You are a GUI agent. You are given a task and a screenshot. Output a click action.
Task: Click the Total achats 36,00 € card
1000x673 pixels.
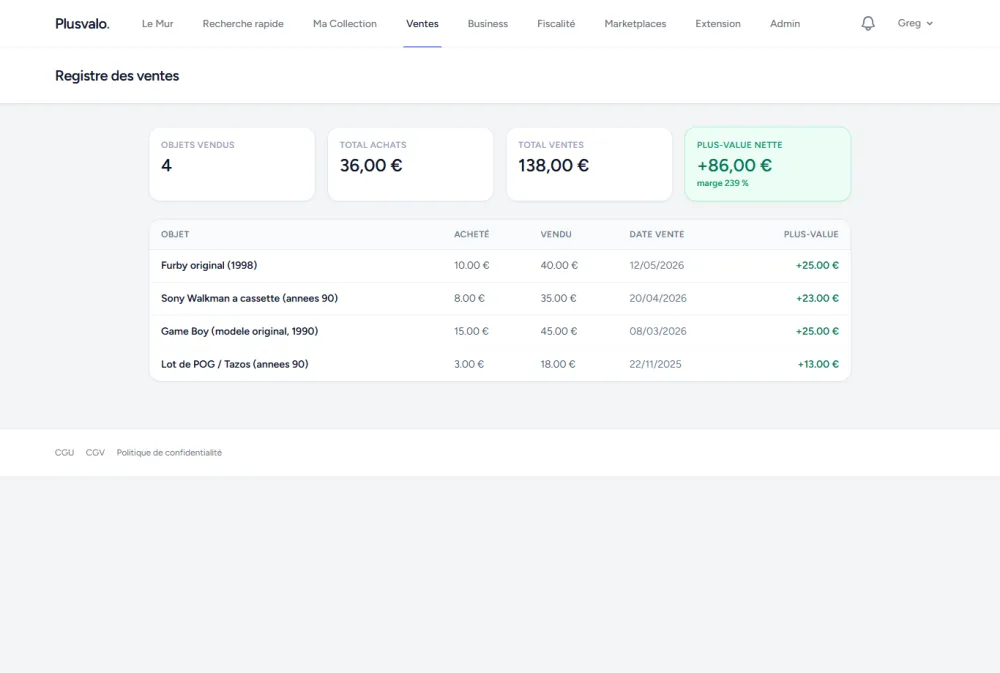[411, 164]
